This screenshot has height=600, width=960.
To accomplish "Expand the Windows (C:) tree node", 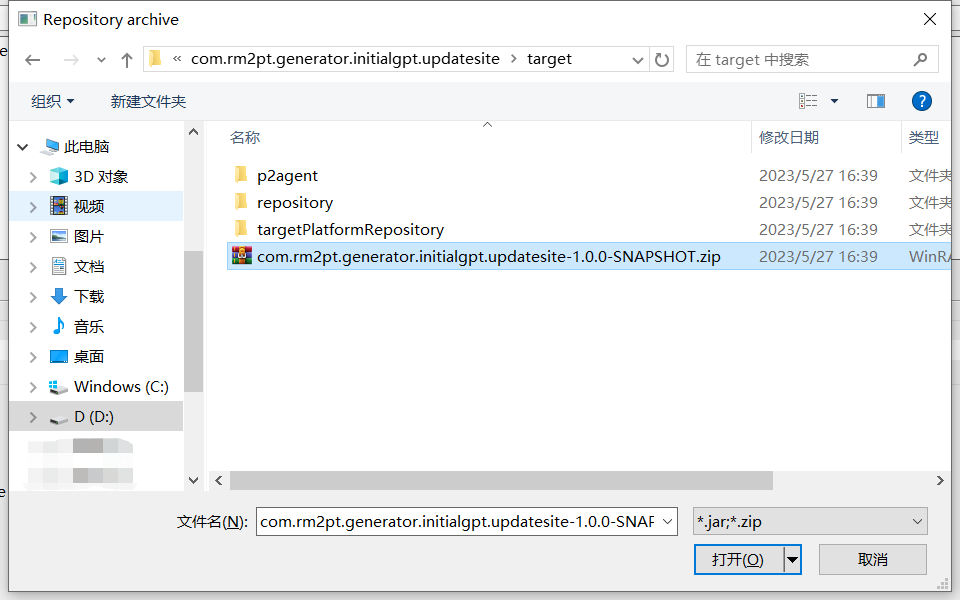I will click(33, 387).
